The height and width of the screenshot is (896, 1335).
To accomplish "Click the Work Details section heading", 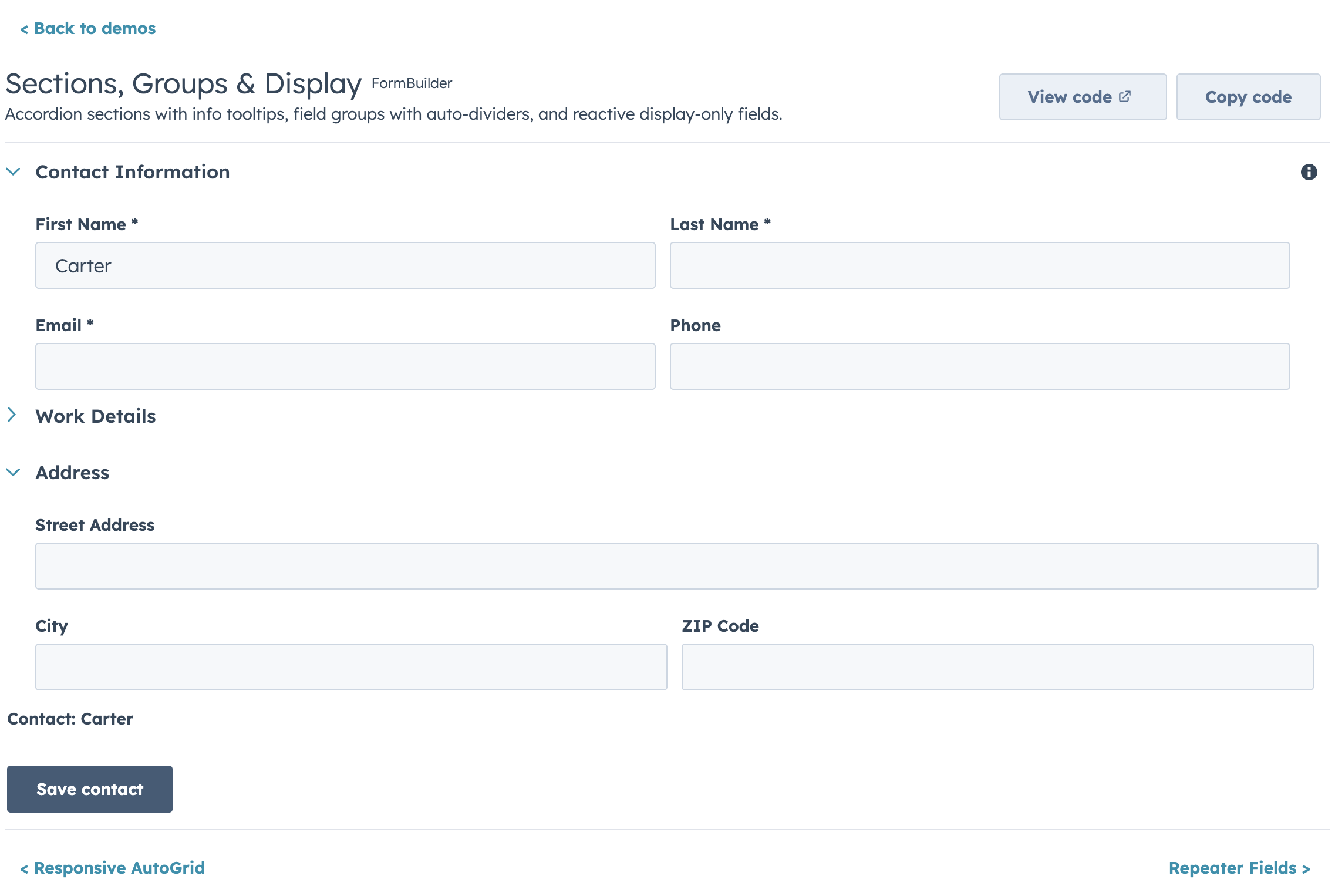I will 96,416.
